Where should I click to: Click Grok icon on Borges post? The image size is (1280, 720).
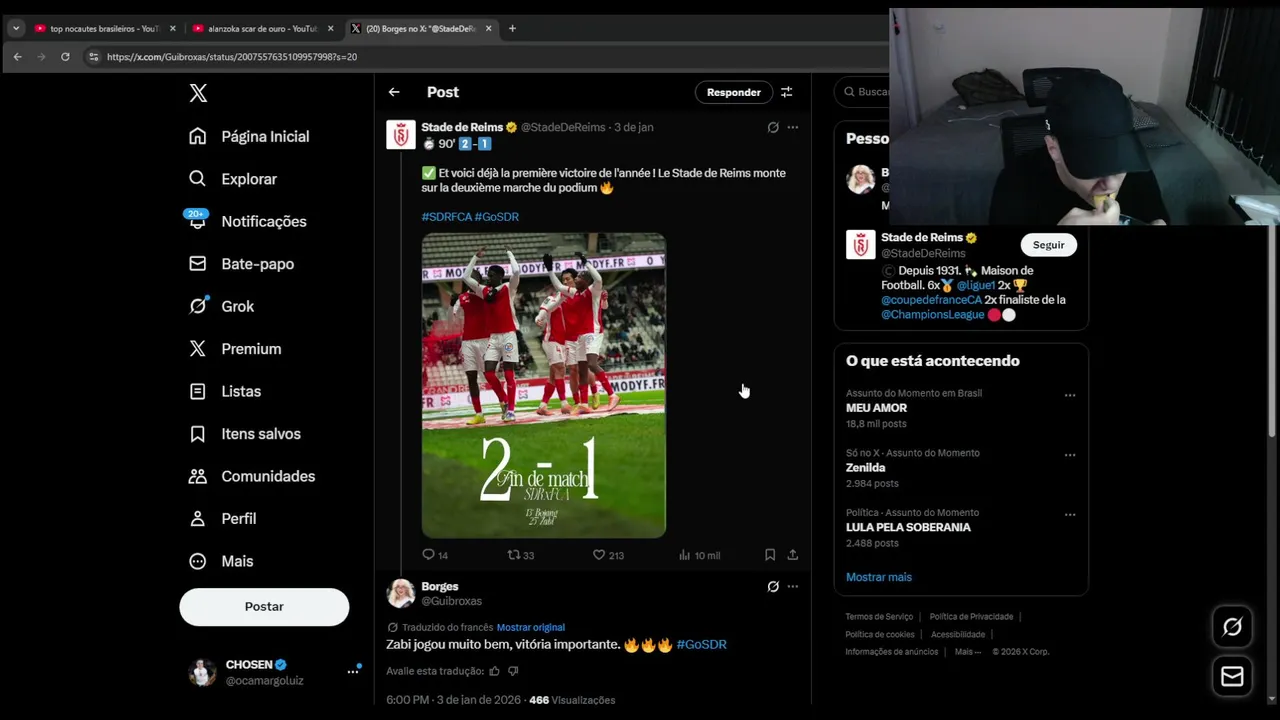point(773,587)
